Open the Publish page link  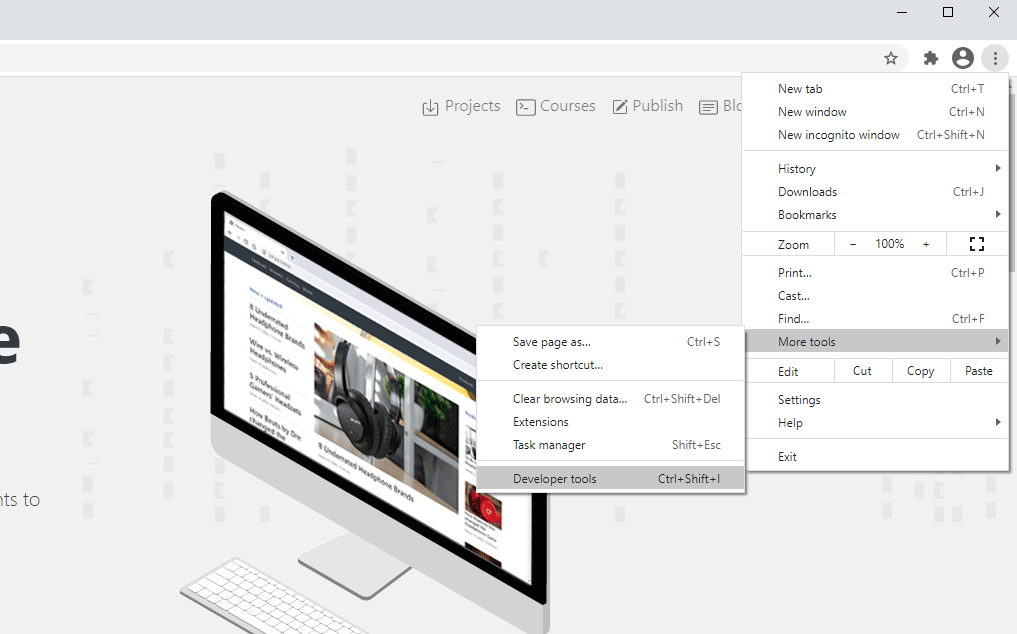658,106
